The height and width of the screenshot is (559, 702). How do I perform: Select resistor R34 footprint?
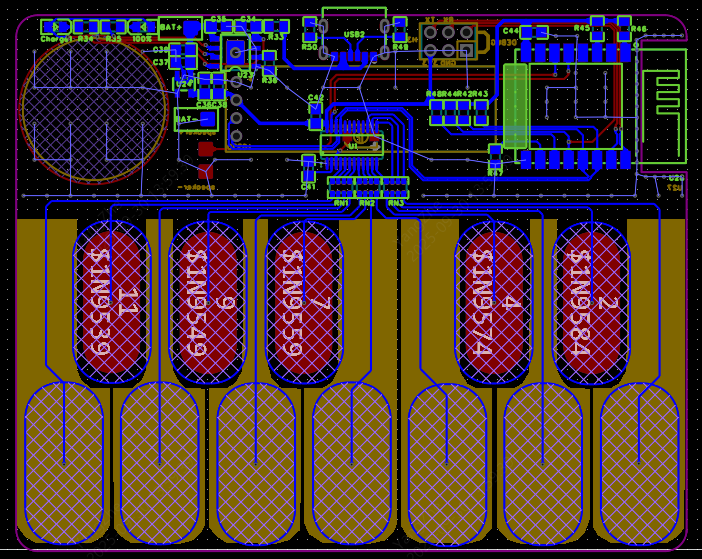tap(85, 27)
